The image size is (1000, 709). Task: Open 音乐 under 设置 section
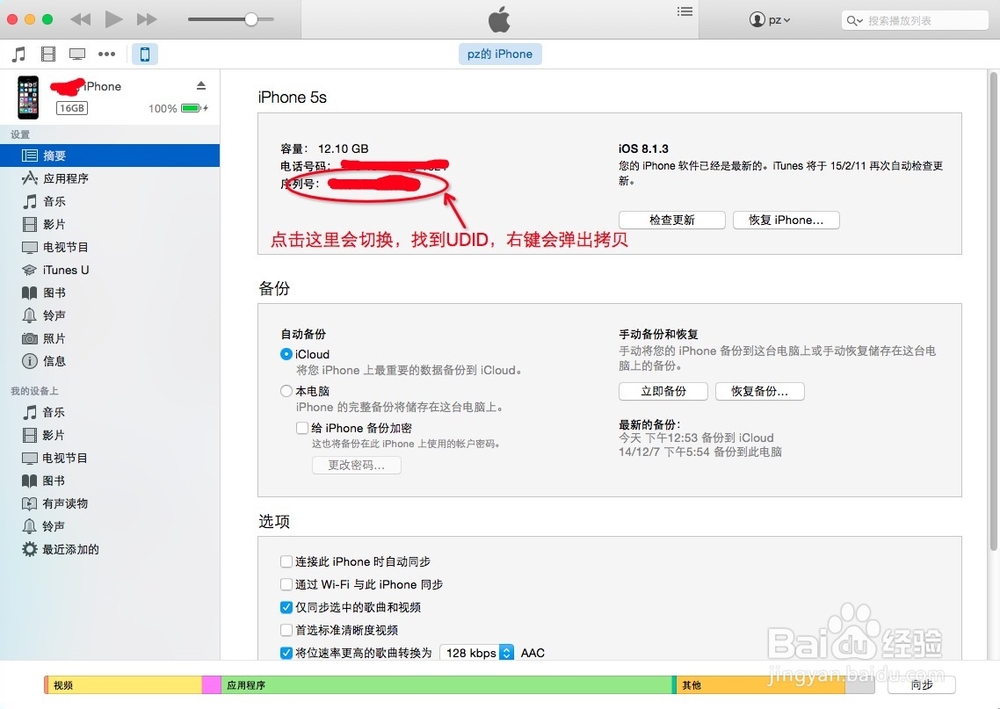click(110, 201)
